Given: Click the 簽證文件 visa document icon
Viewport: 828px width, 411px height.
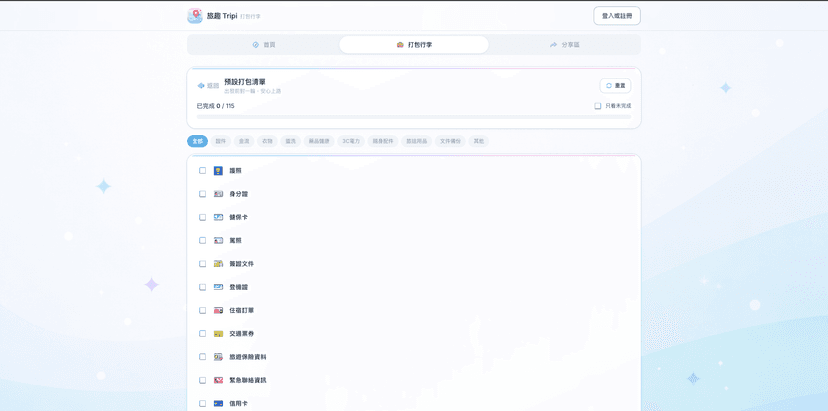Looking at the screenshot, I should click(218, 264).
